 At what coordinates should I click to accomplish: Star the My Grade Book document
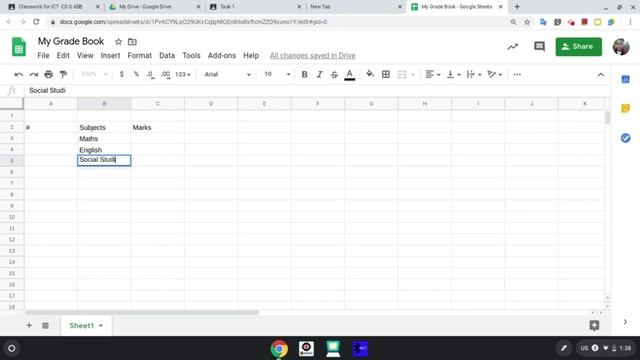[118, 42]
